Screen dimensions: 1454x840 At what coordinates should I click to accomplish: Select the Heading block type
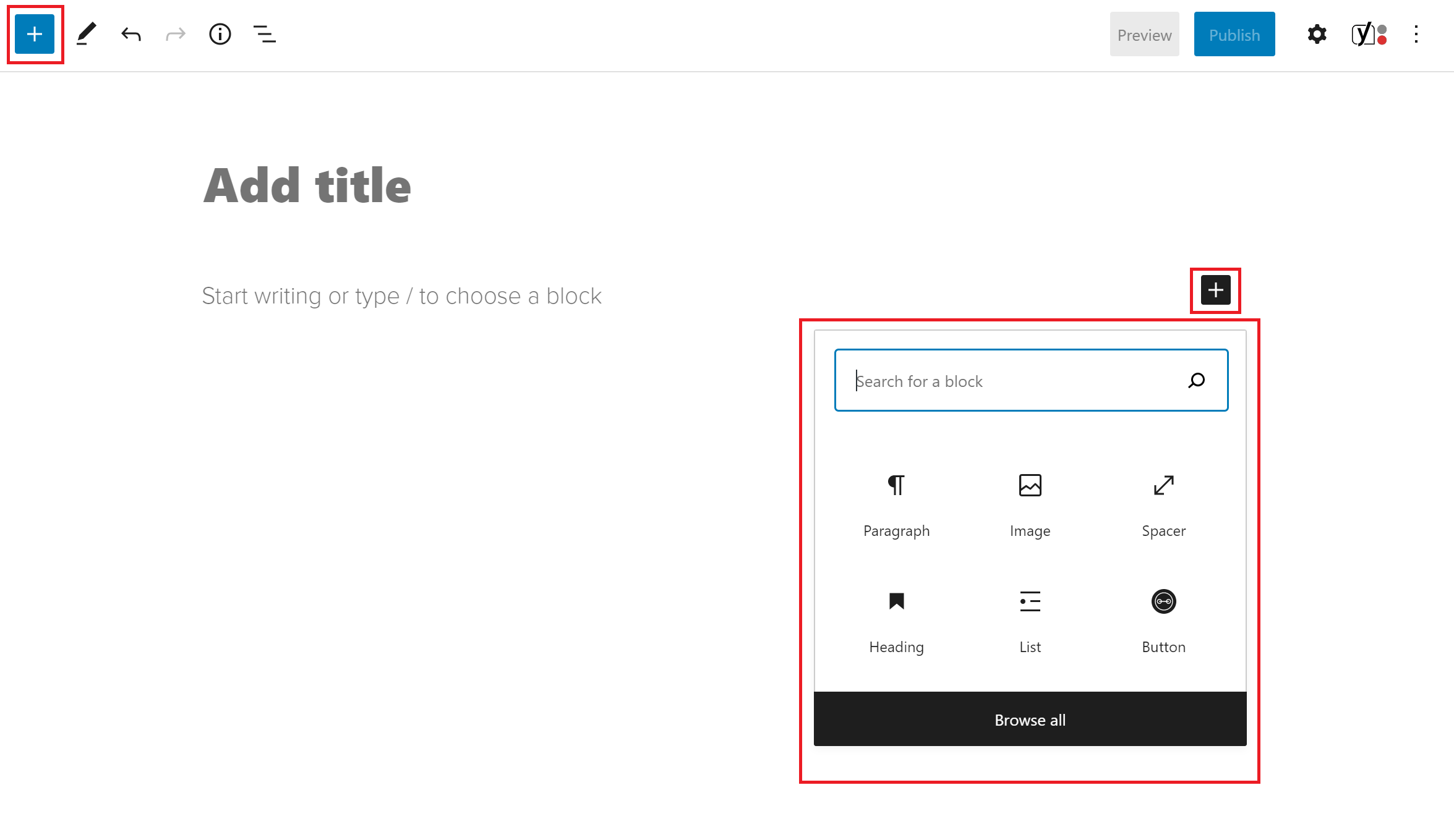click(896, 621)
